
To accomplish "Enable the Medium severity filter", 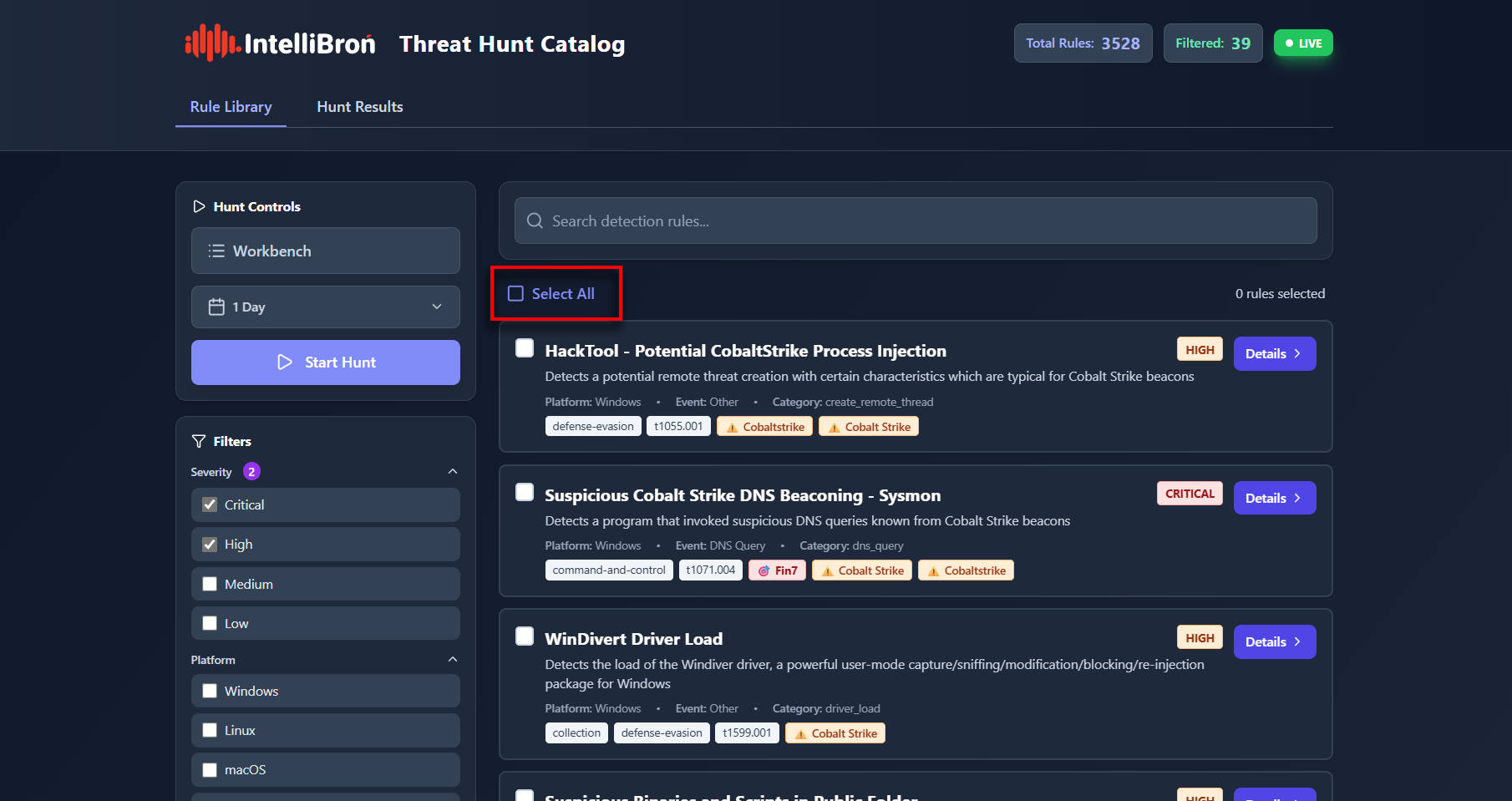I will tap(210, 585).
